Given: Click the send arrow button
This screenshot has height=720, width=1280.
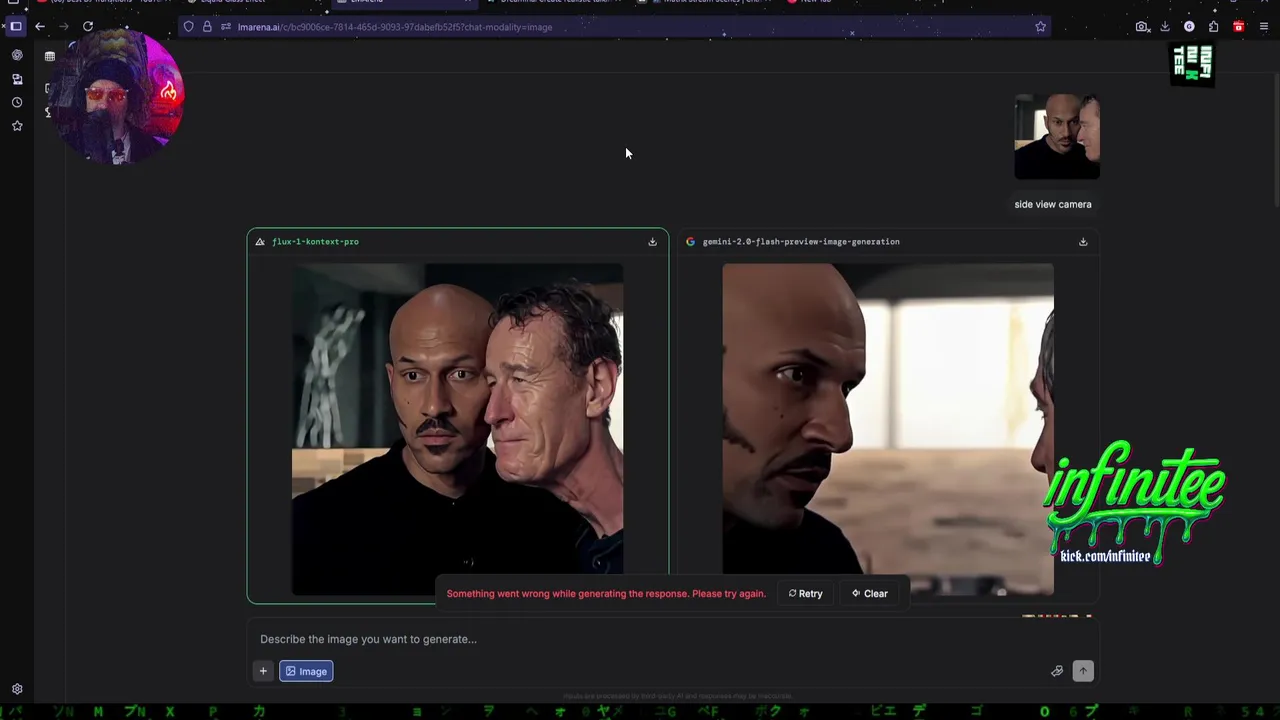Looking at the screenshot, I should (1083, 671).
